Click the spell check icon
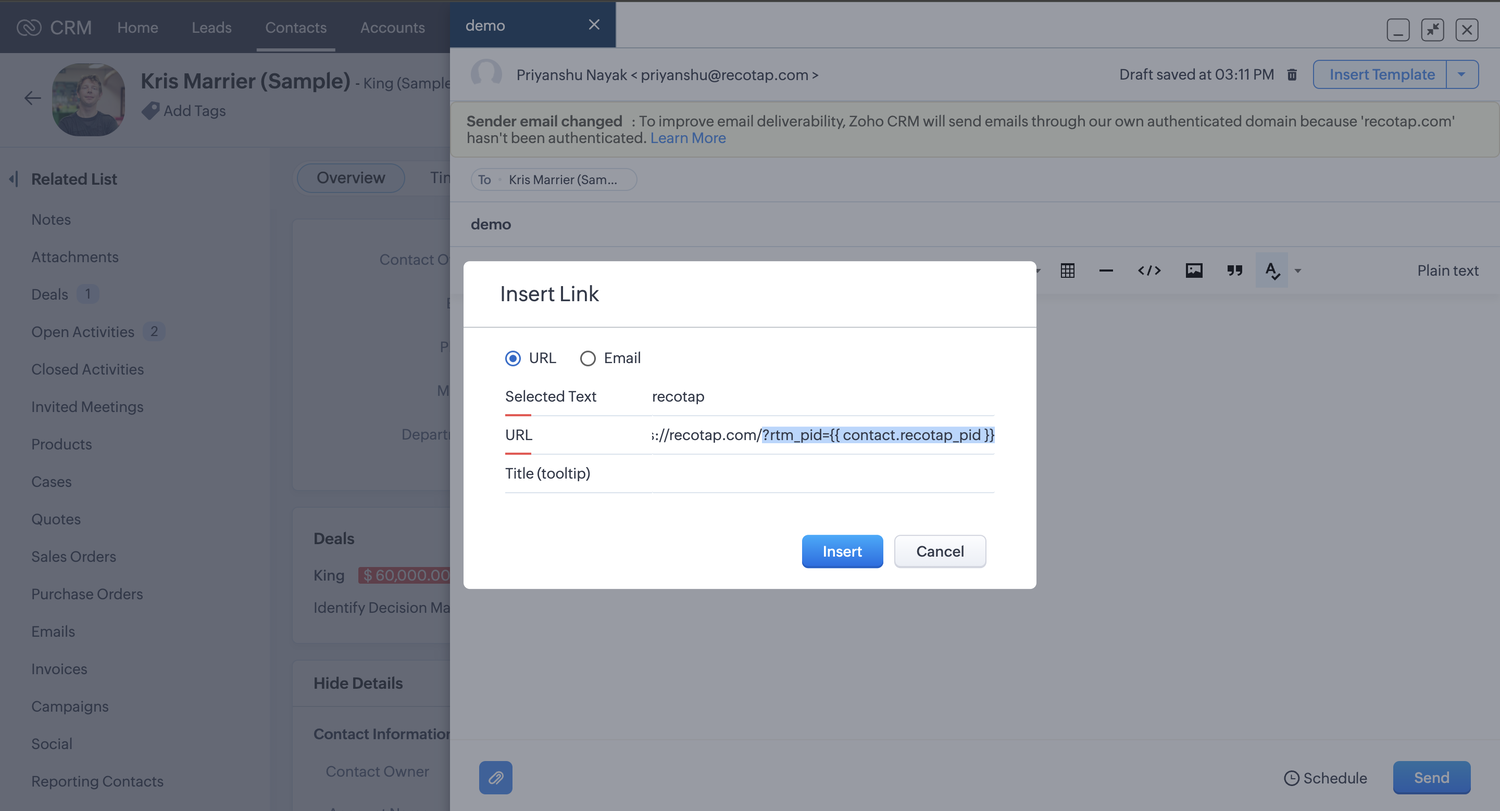 pos(1272,270)
